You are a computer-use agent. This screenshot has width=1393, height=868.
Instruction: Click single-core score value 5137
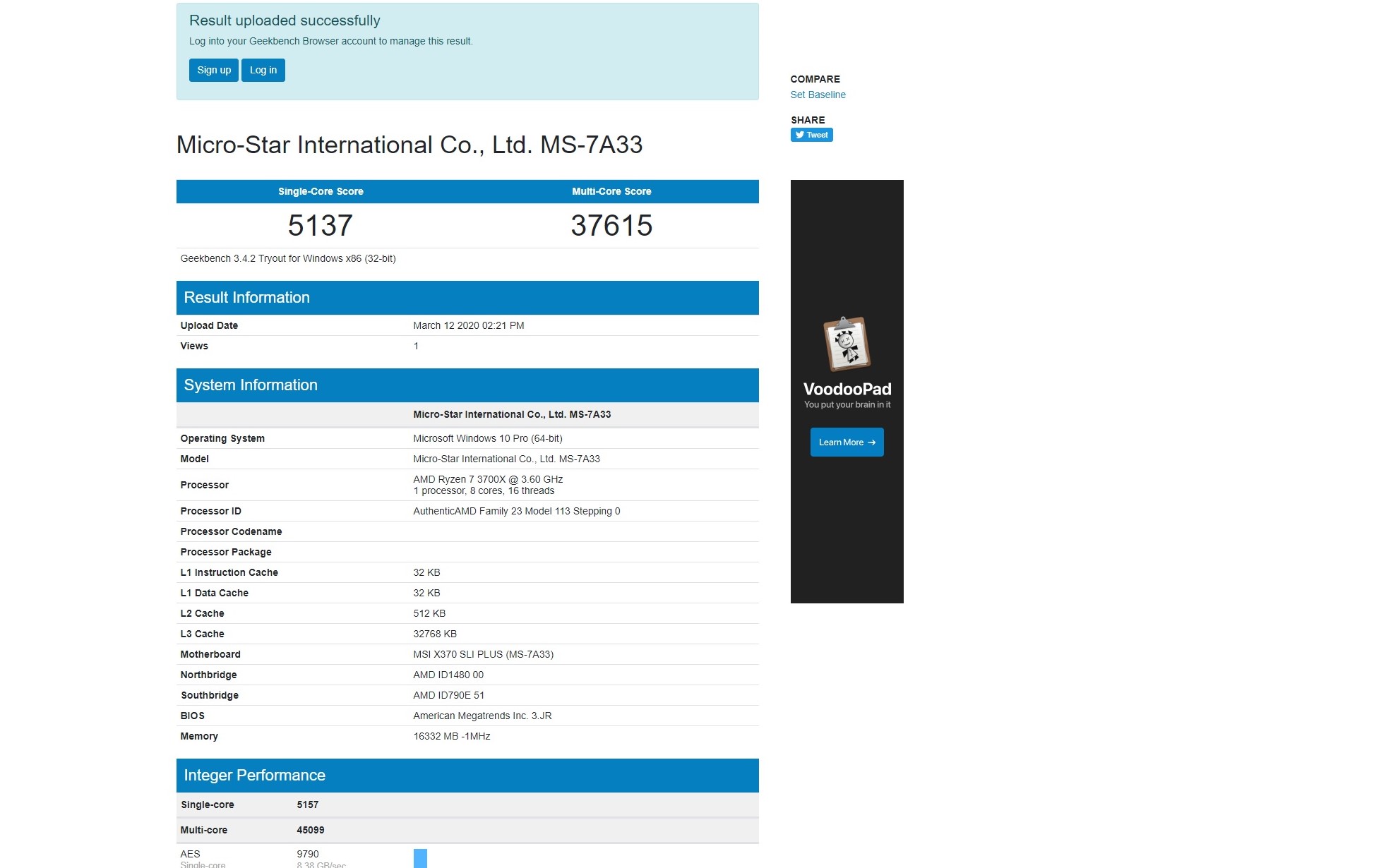[320, 226]
